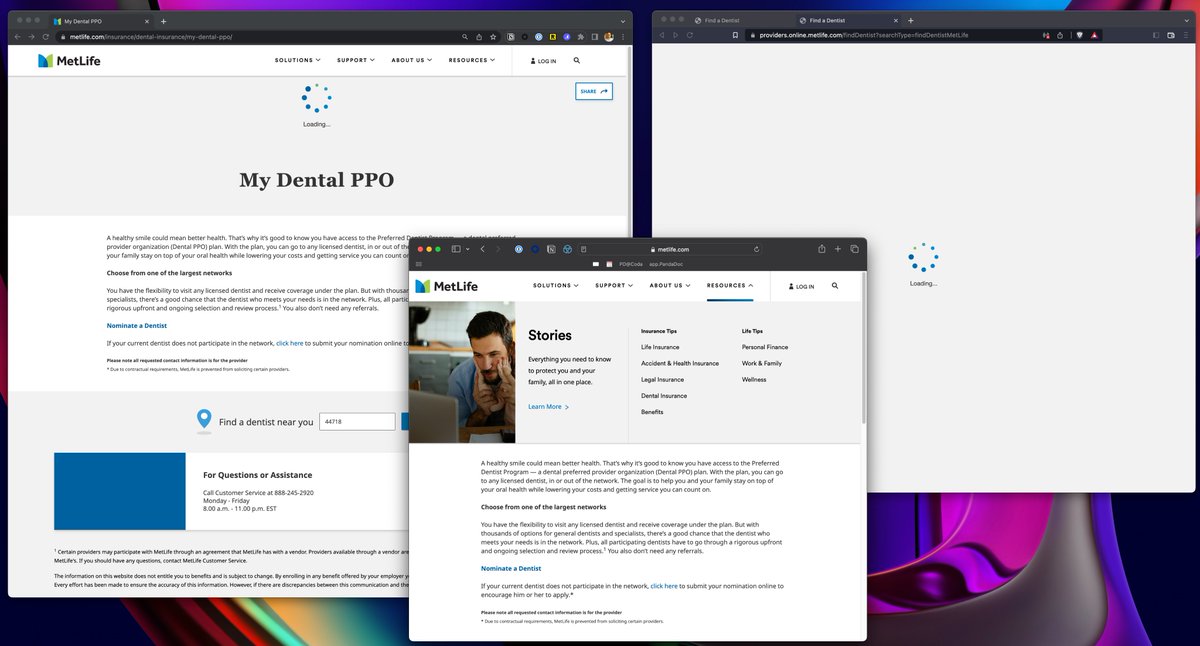
Task: Expand ABOUT US in the Safari window
Action: coord(671,285)
